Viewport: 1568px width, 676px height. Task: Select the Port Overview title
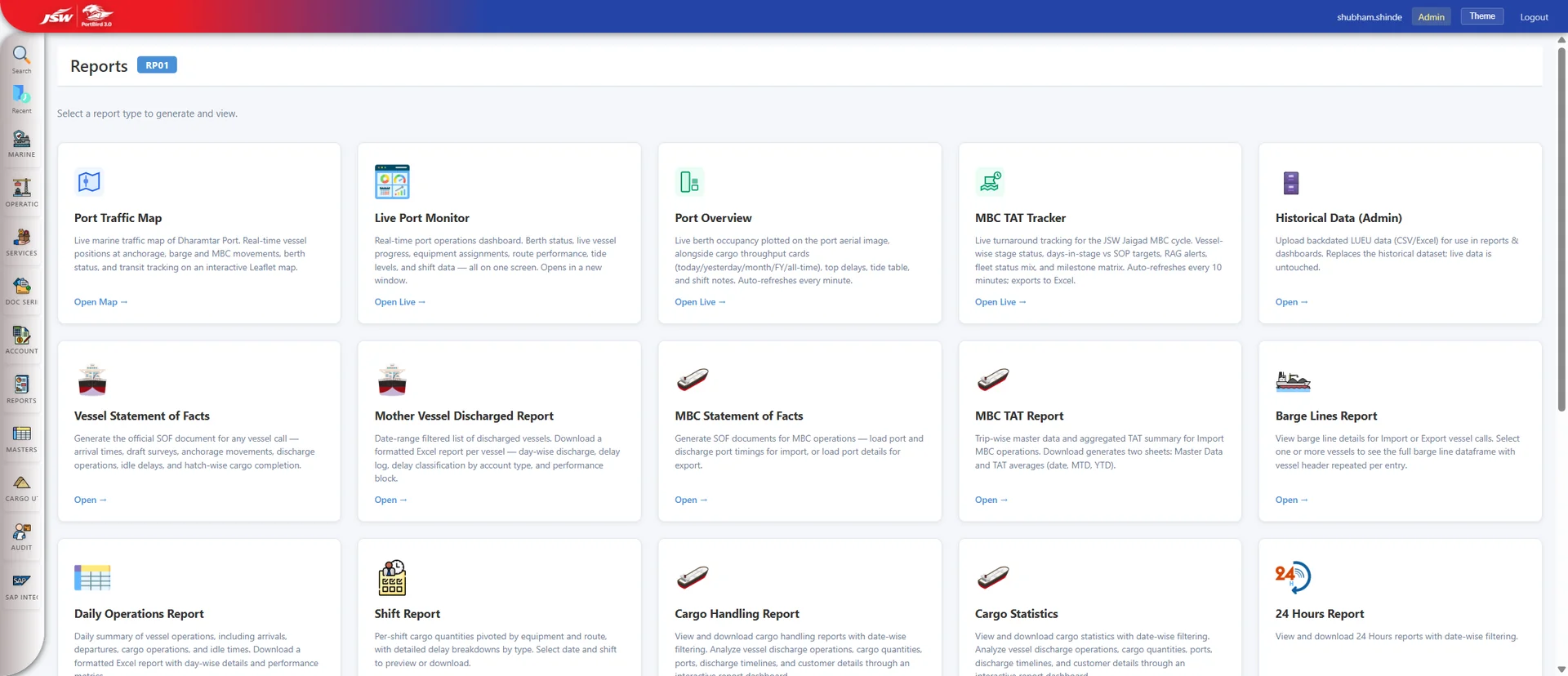click(713, 218)
